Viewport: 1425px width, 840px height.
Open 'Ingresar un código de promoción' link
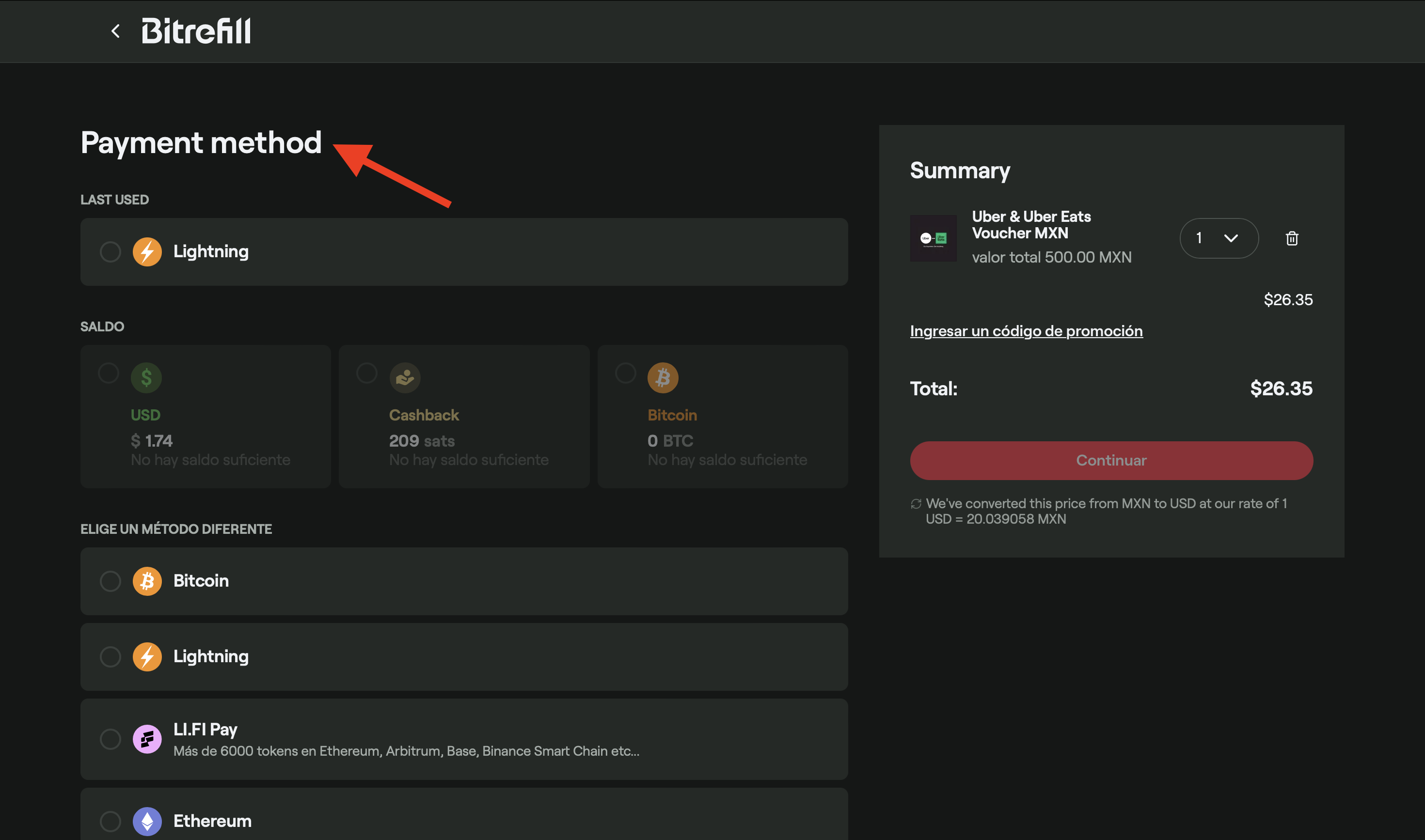coord(1026,331)
